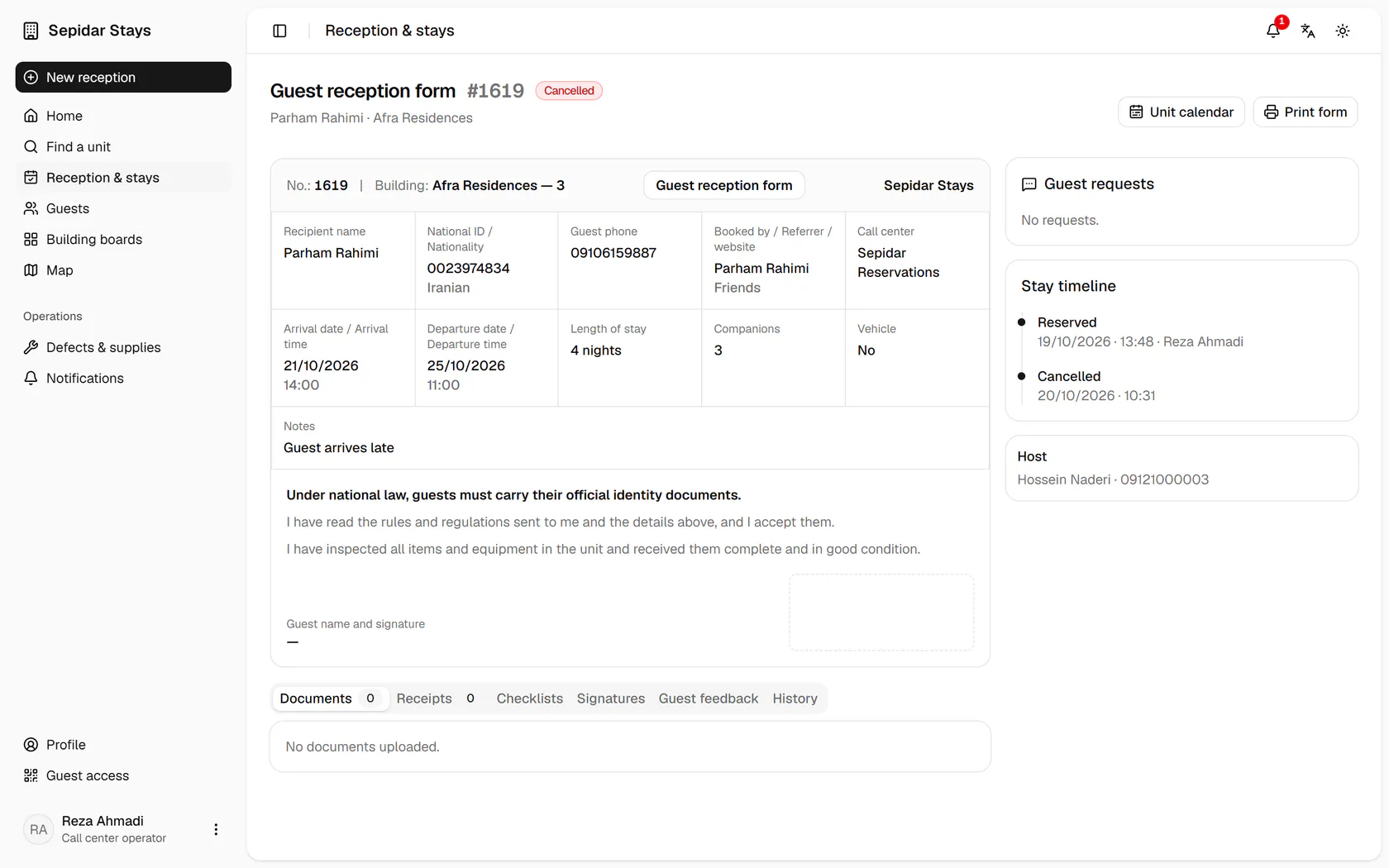Image resolution: width=1389 pixels, height=868 pixels.
Task: Click the Sepidar Stays building logo
Action: (x=31, y=31)
